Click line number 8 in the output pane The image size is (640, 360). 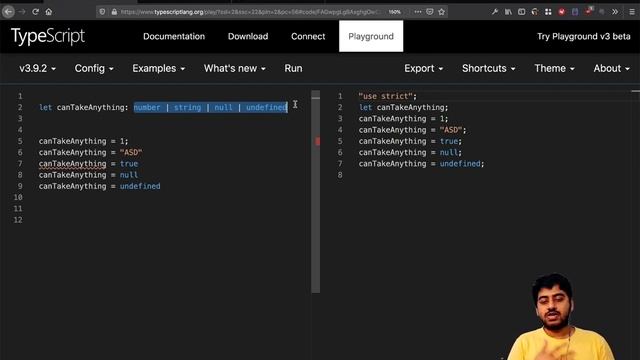(340, 175)
